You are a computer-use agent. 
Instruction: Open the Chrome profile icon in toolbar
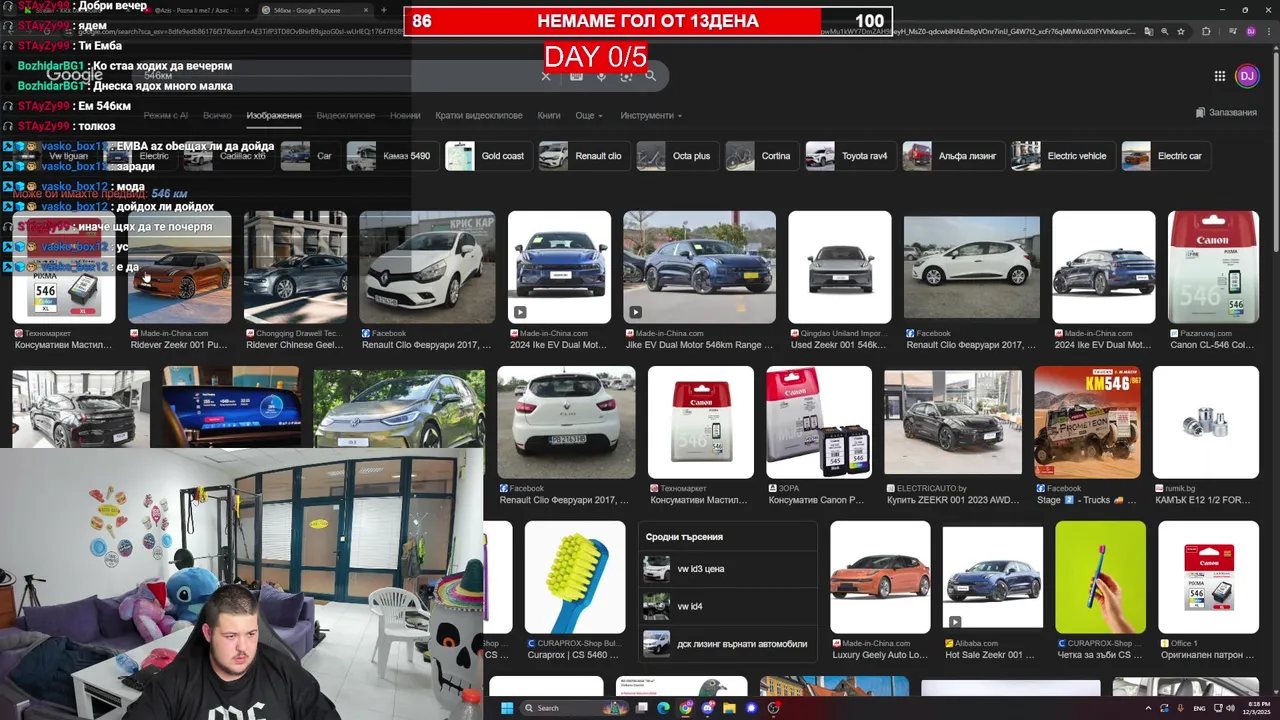coord(1250,32)
